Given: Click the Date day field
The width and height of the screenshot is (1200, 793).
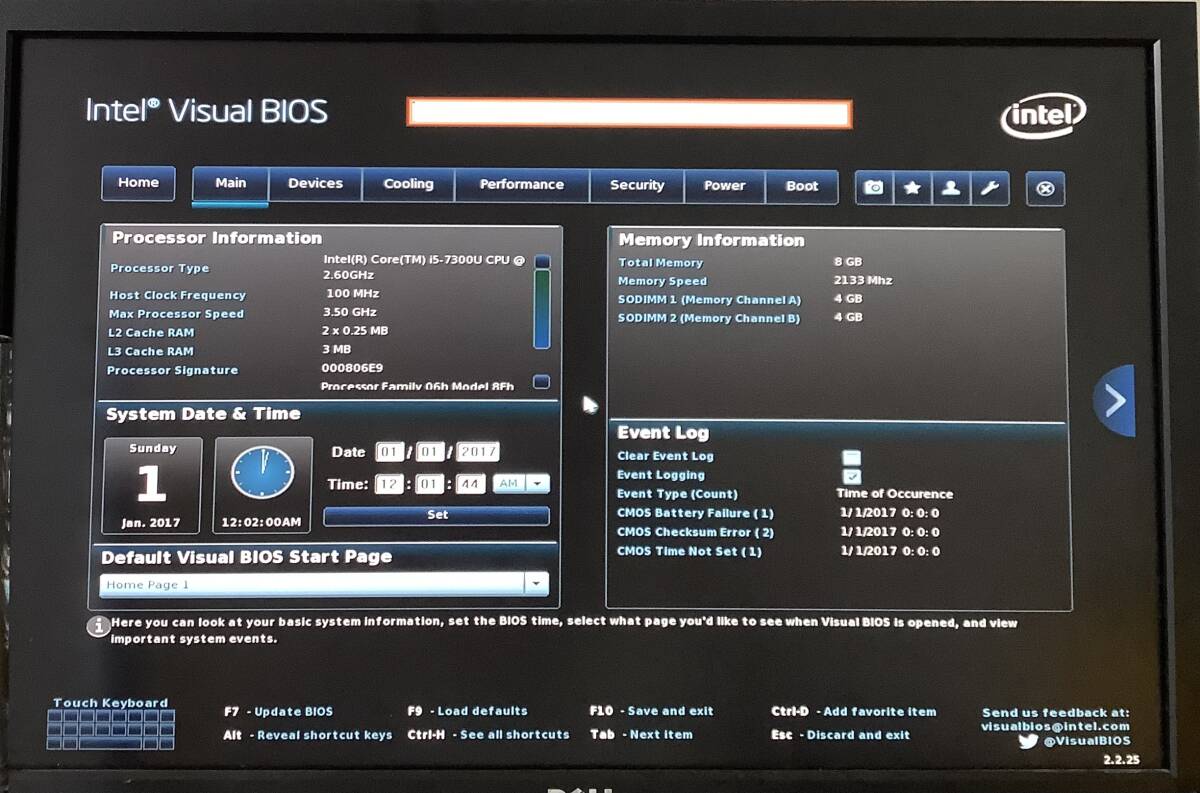Looking at the screenshot, I should [x=430, y=452].
